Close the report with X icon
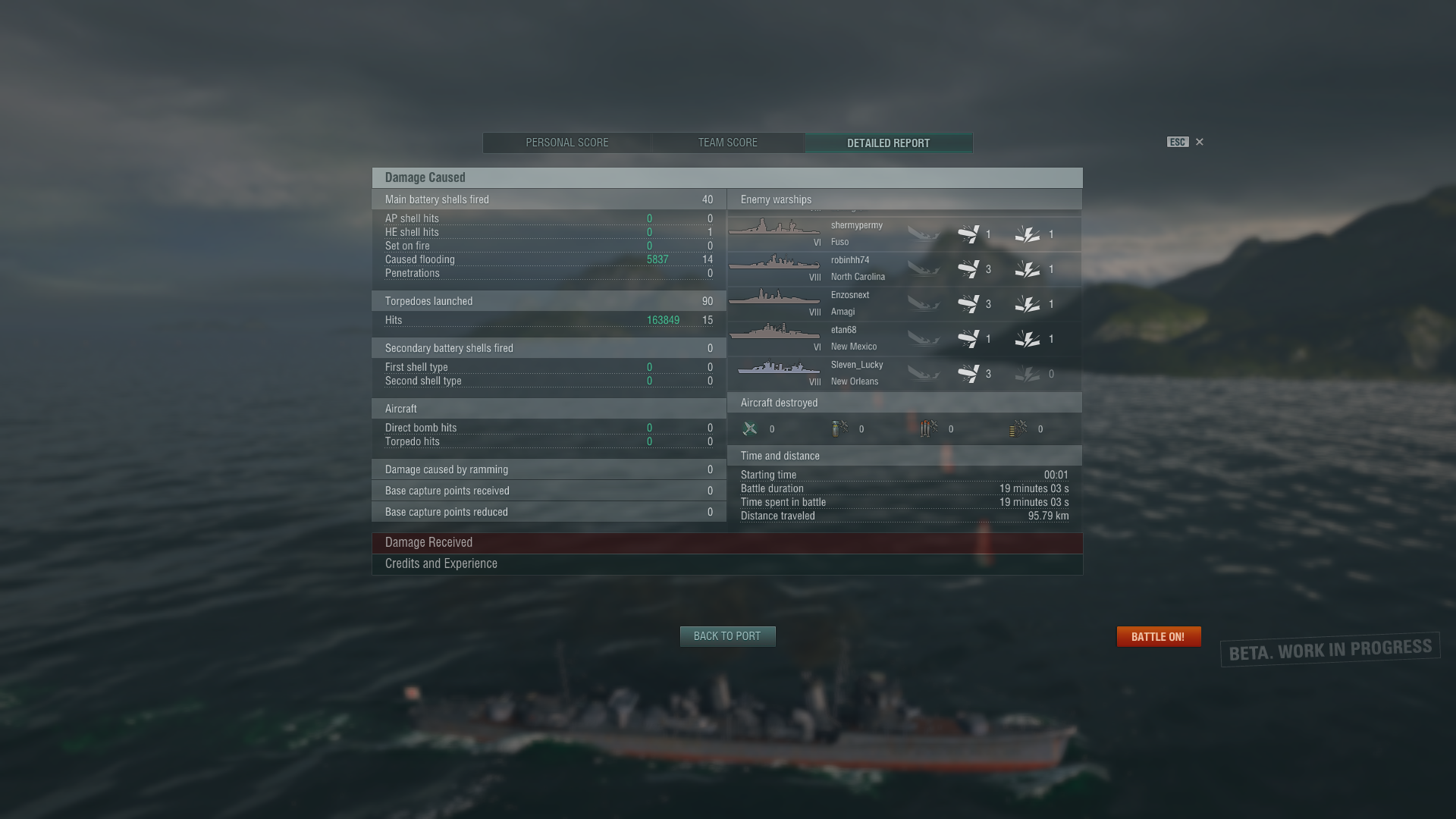This screenshot has height=819, width=1456. coord(1200,142)
